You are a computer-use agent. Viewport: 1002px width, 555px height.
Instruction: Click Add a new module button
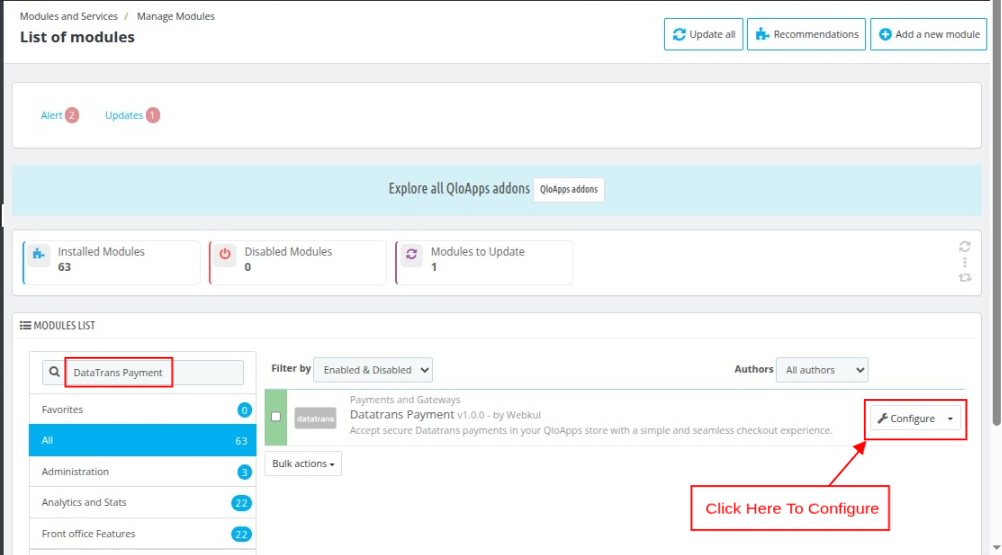point(928,34)
